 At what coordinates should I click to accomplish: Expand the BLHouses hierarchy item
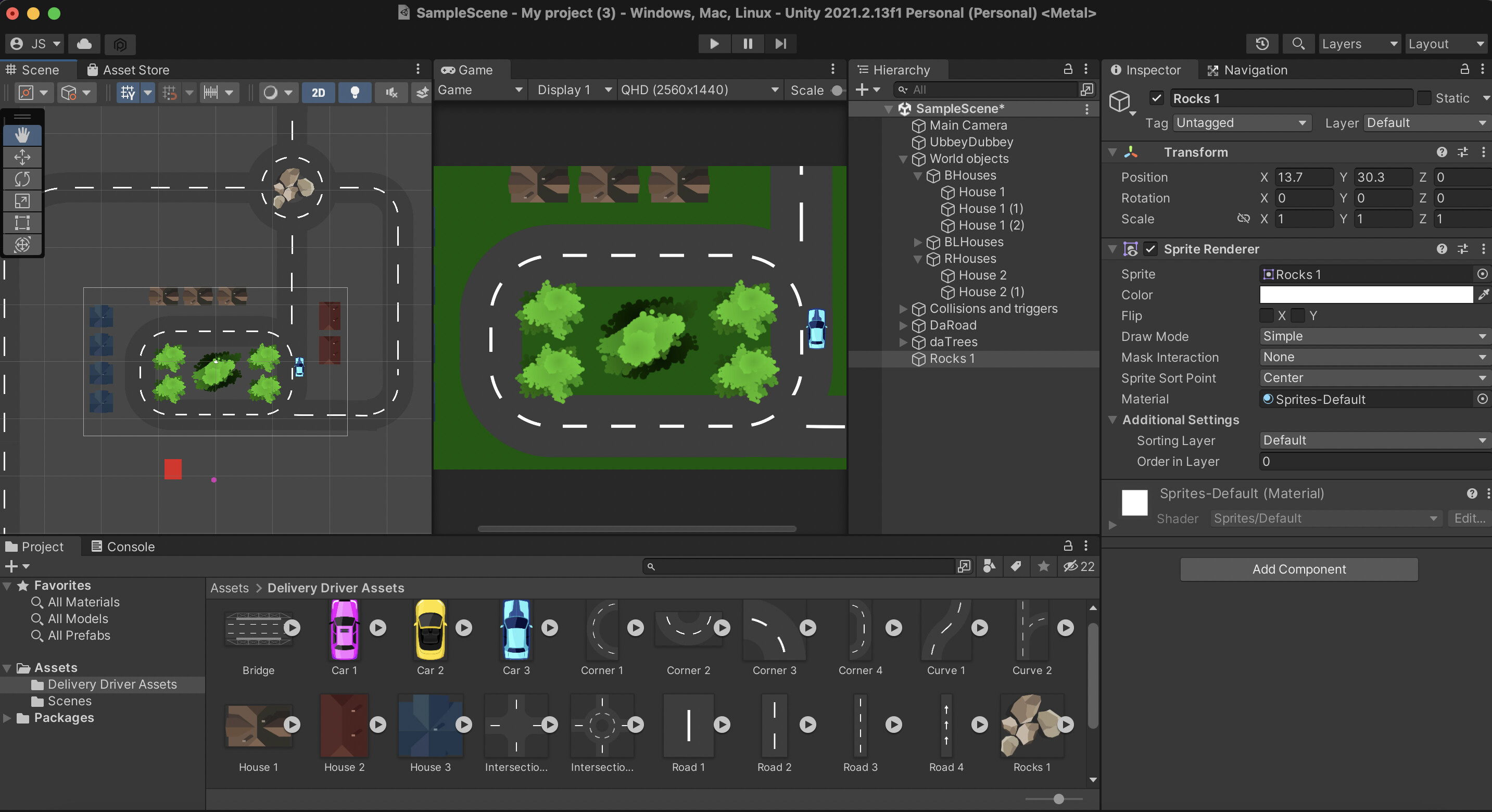pos(917,242)
